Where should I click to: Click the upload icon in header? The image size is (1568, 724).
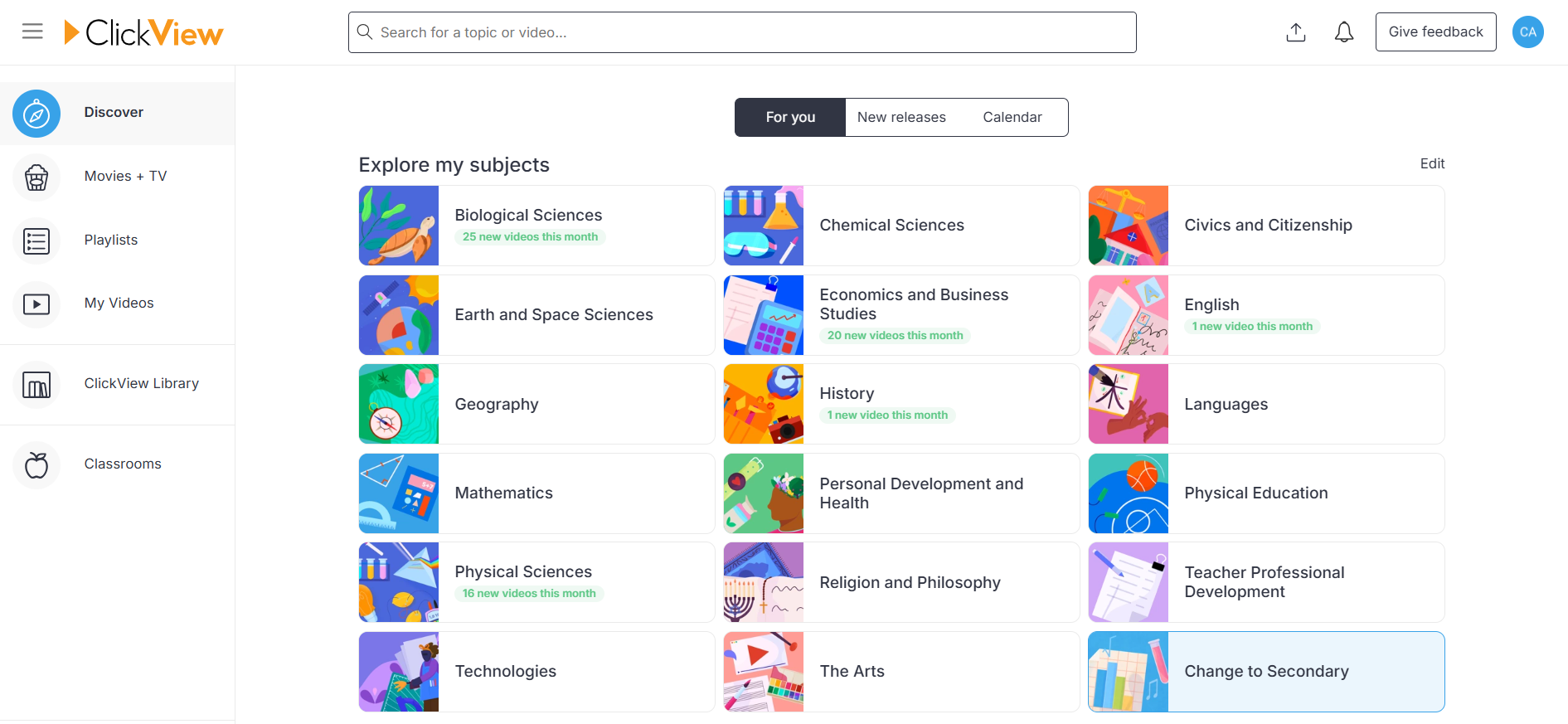1296,32
